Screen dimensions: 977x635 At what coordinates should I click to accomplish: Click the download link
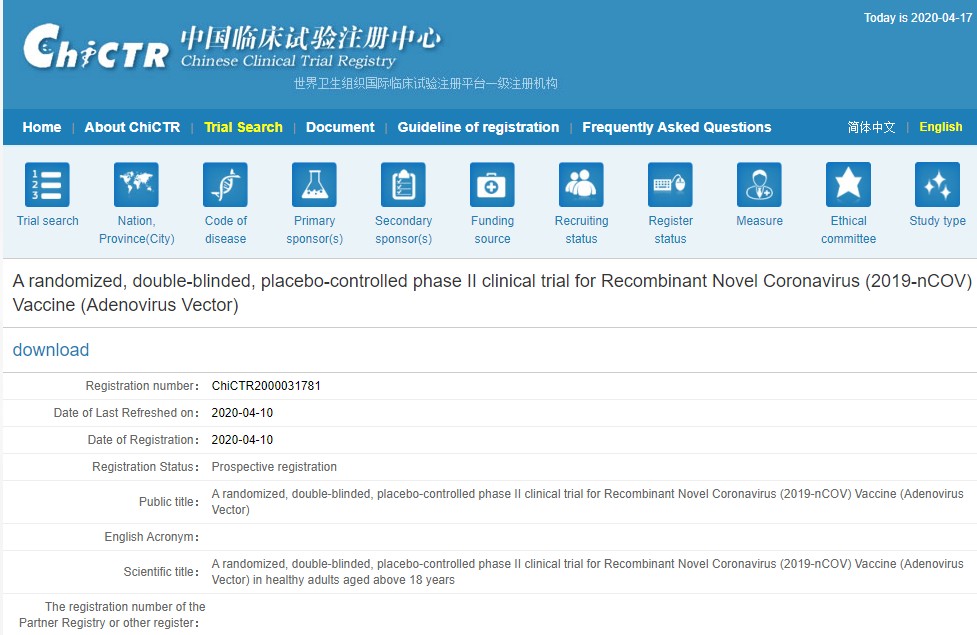(51, 350)
